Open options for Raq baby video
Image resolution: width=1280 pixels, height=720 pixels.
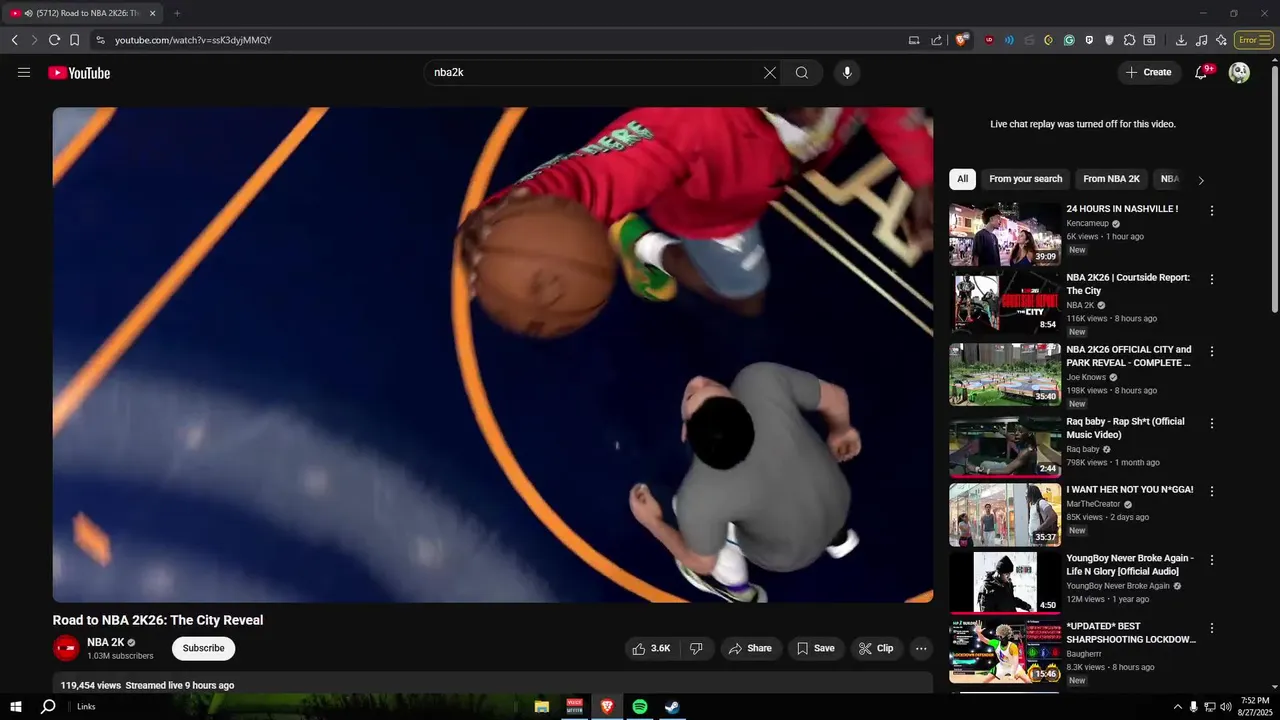point(1212,423)
